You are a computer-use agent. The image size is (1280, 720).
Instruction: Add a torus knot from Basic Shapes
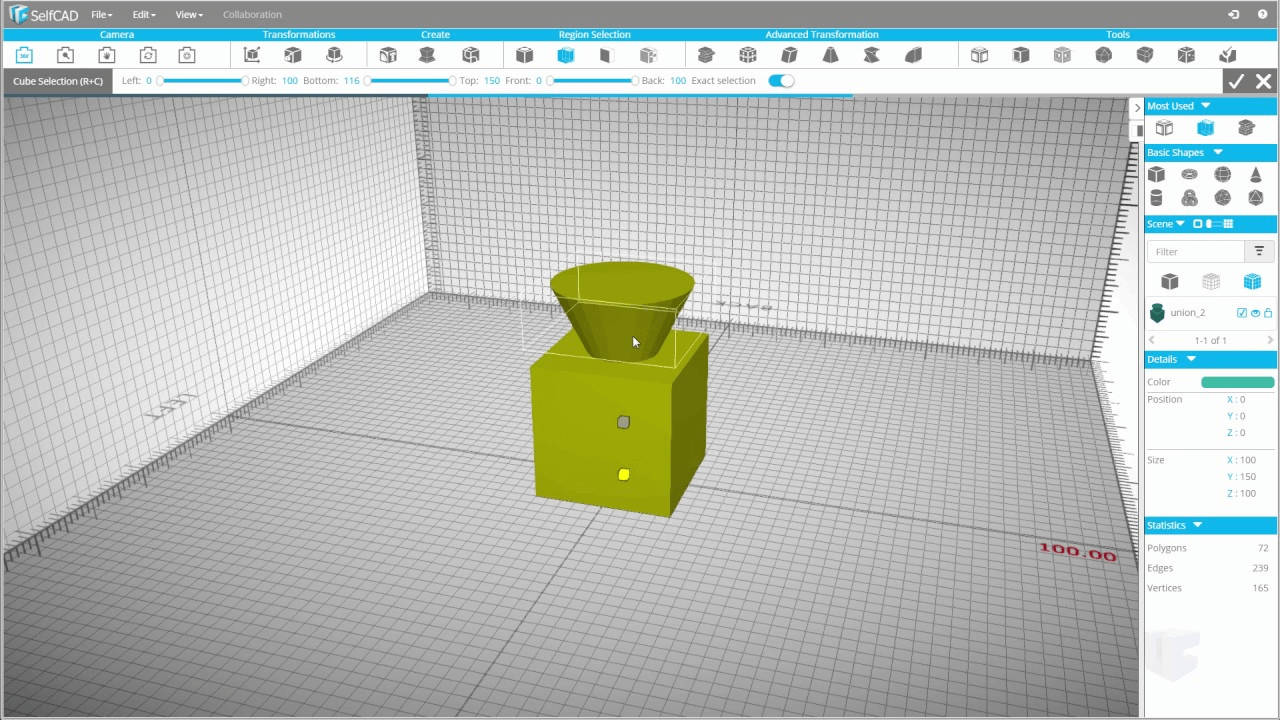point(1189,197)
